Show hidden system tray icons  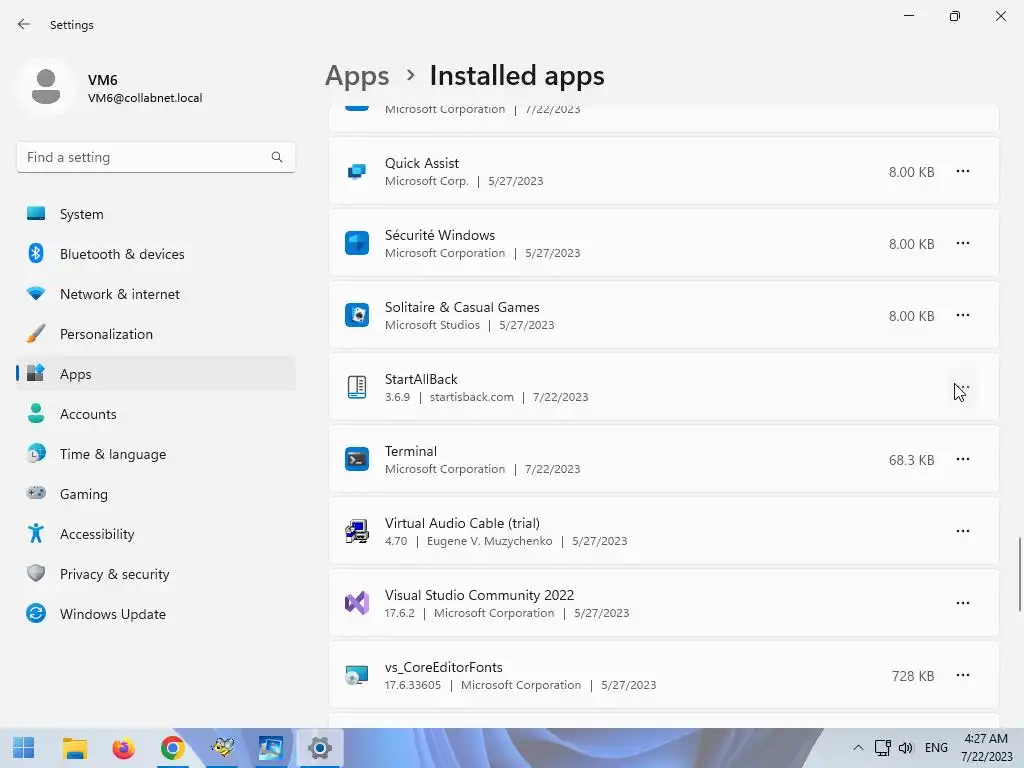click(858, 748)
